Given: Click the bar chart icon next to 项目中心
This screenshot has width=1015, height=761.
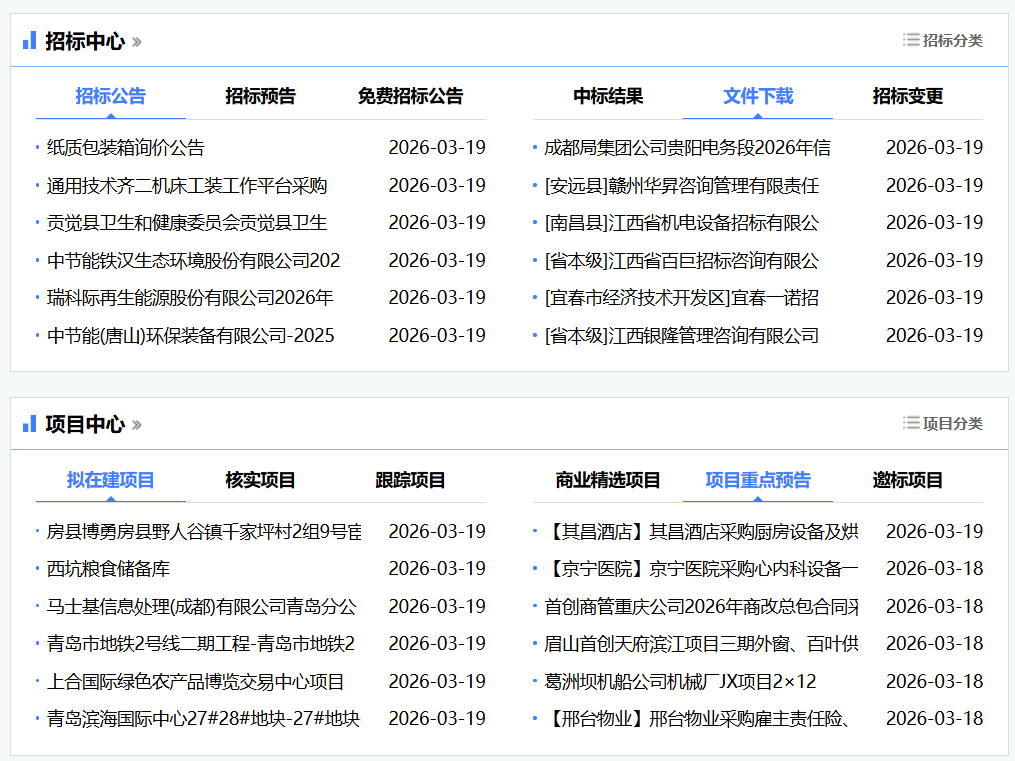Looking at the screenshot, I should 29,423.
